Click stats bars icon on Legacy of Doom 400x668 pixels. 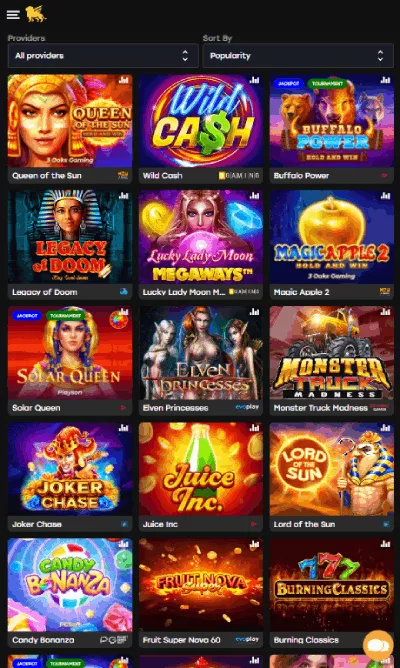[124, 196]
